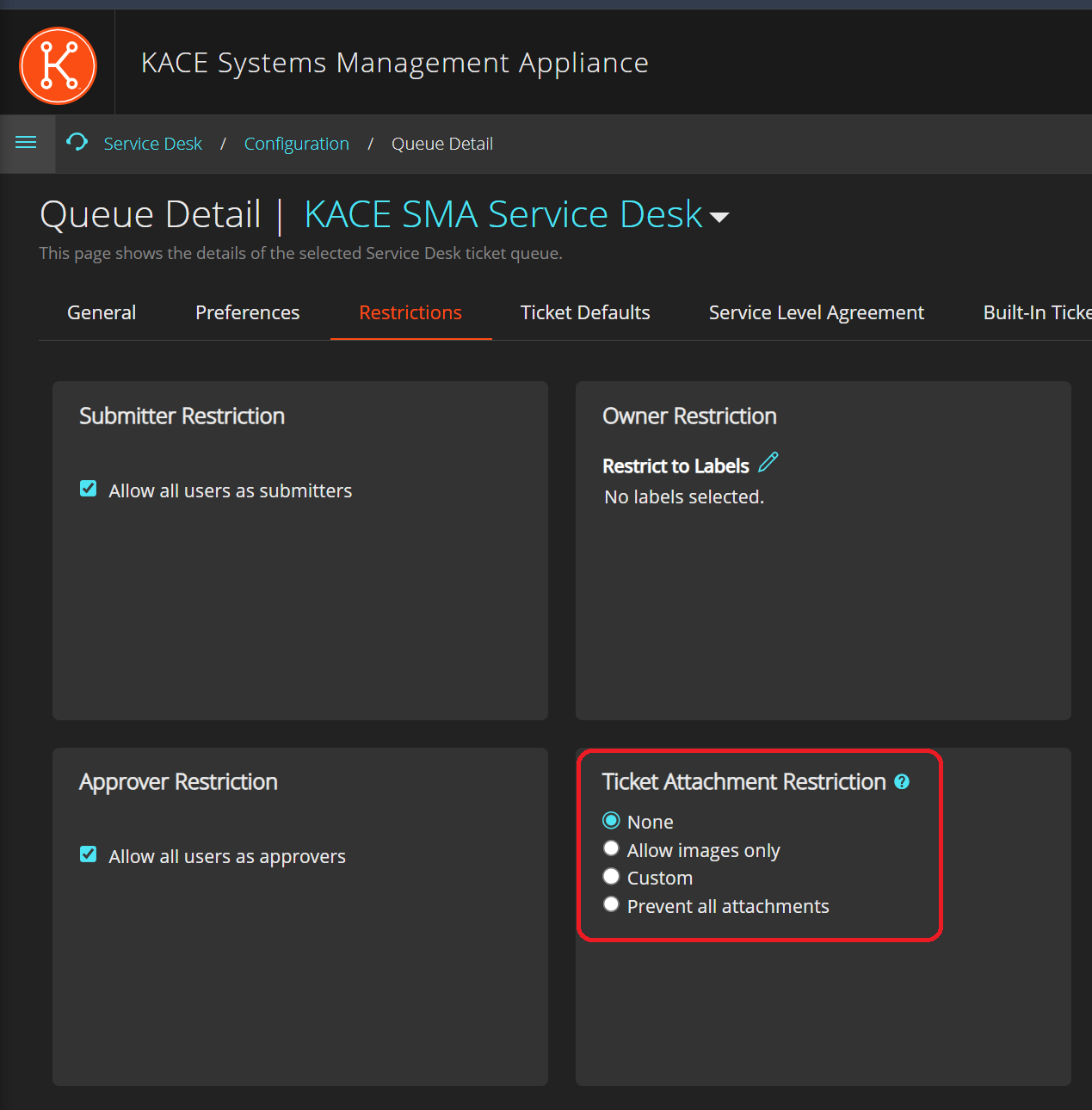Click the 'No labels selected.' text
1092x1110 pixels.
(684, 497)
